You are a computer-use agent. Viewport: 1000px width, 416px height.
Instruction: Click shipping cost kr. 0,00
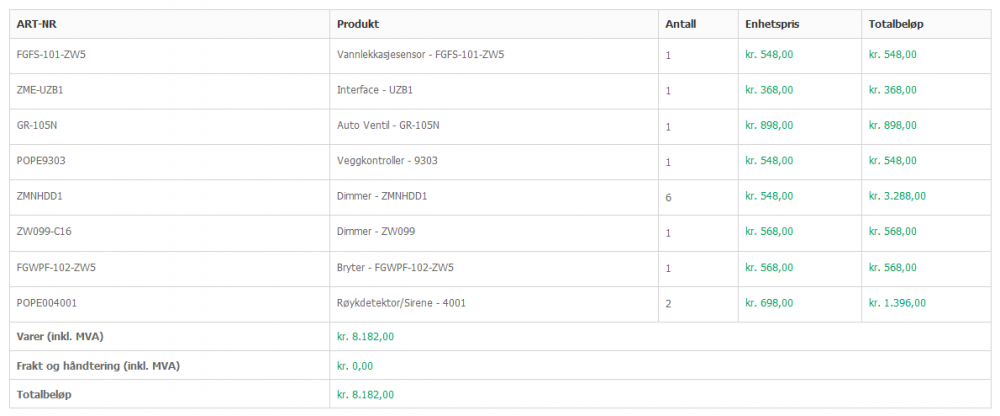[x=354, y=366]
